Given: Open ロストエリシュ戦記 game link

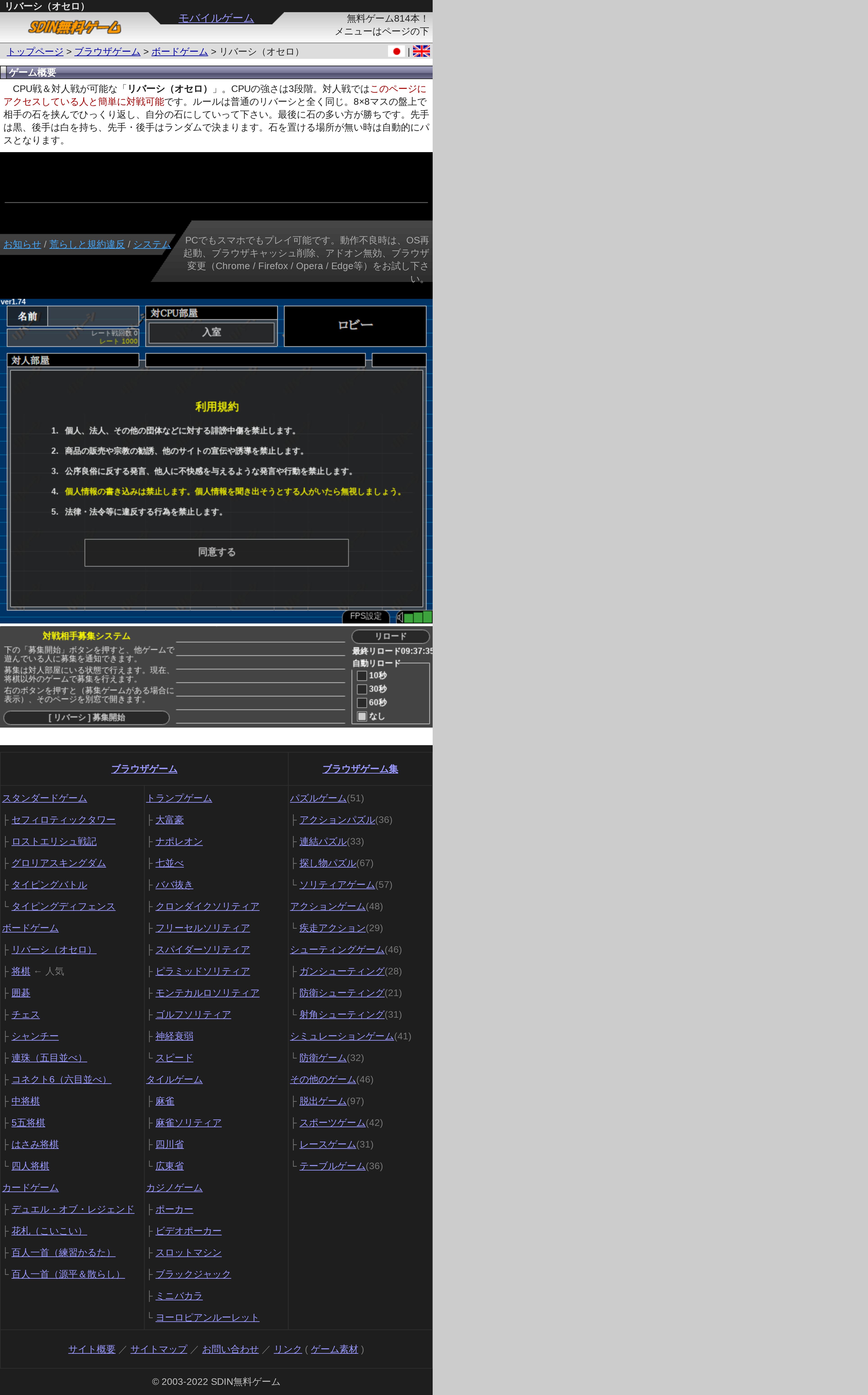Looking at the screenshot, I should coord(54,842).
